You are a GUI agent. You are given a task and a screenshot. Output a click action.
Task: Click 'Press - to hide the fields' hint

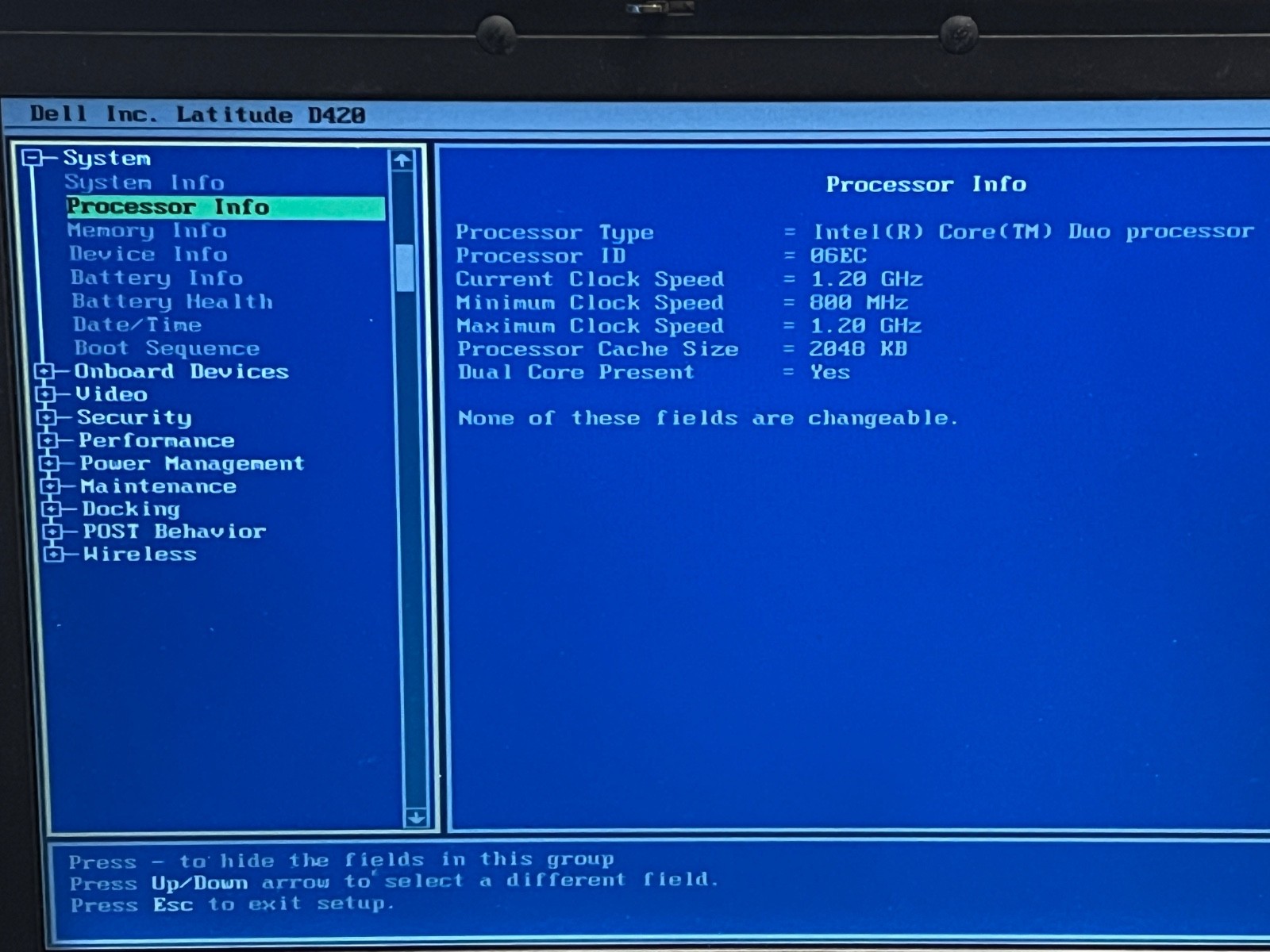[x=341, y=860]
